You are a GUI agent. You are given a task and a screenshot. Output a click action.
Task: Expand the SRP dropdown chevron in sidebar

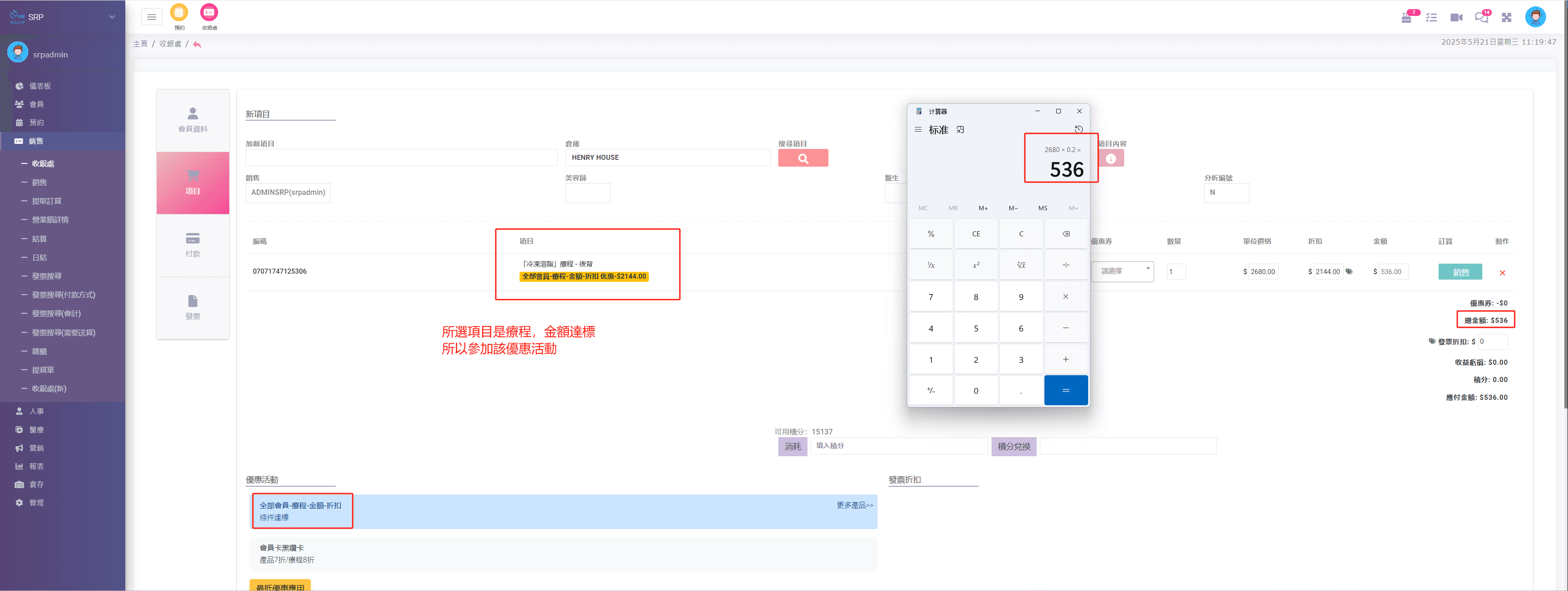(112, 17)
